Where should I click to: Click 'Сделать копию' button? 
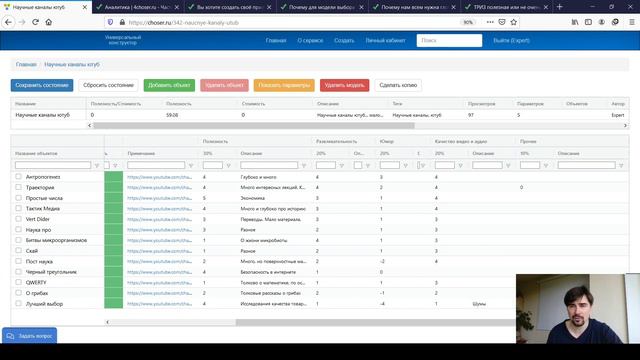pos(398,85)
